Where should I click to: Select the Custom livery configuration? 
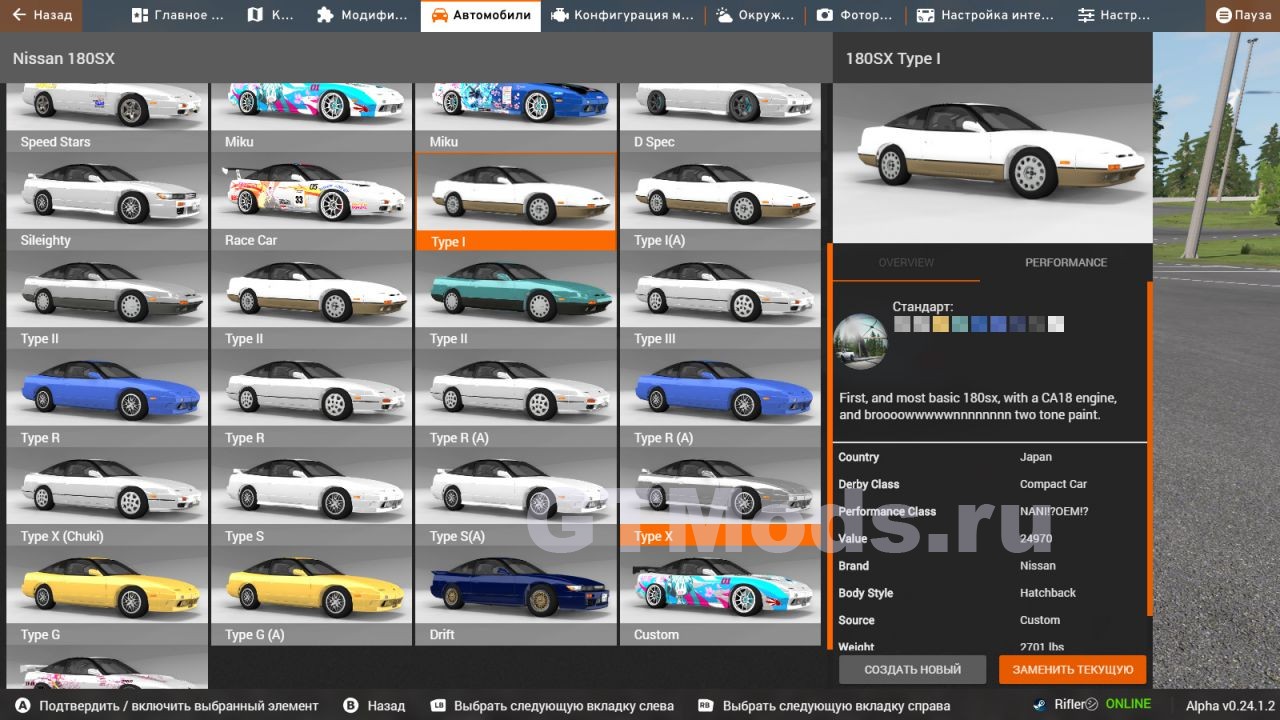(x=720, y=596)
